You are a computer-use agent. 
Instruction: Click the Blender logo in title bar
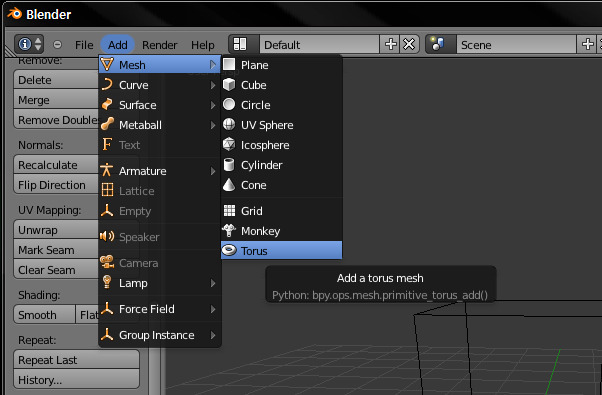point(15,14)
